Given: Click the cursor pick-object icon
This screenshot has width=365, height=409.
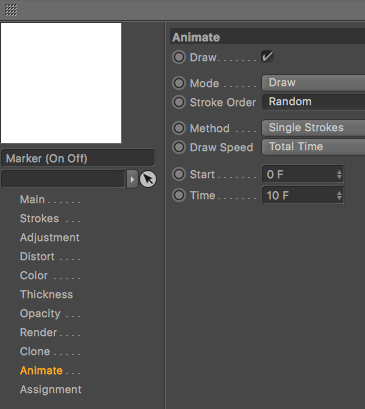Looking at the screenshot, I should coord(148,179).
